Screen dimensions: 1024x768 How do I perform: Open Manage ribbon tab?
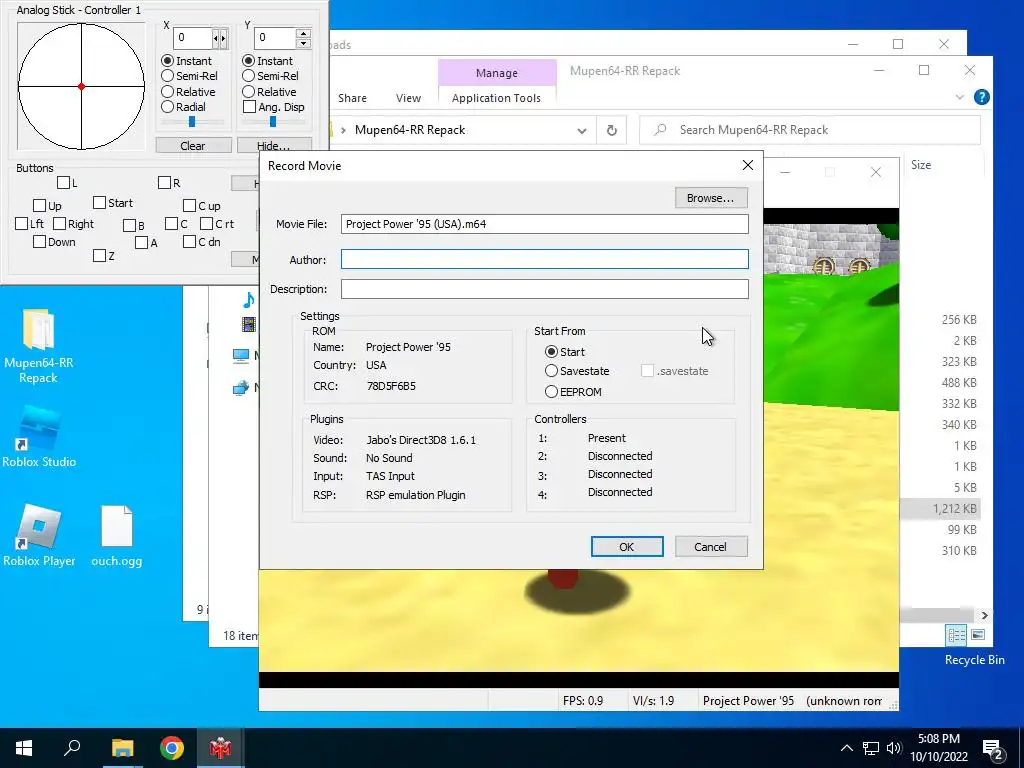(497, 72)
